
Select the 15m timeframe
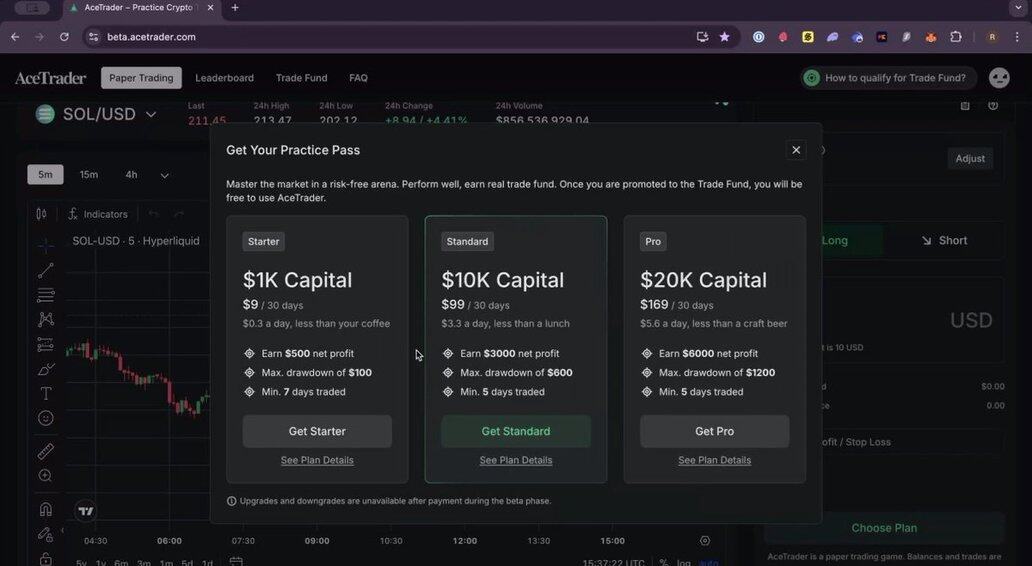89,174
